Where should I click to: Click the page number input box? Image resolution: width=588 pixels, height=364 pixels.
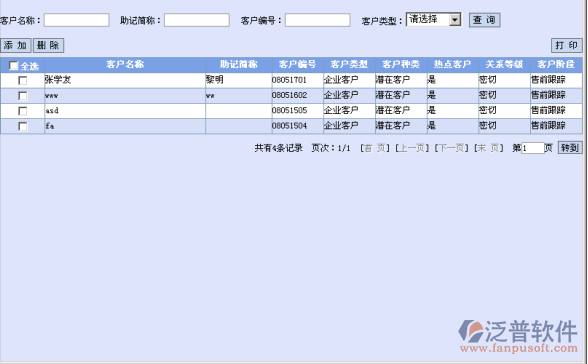click(x=532, y=148)
